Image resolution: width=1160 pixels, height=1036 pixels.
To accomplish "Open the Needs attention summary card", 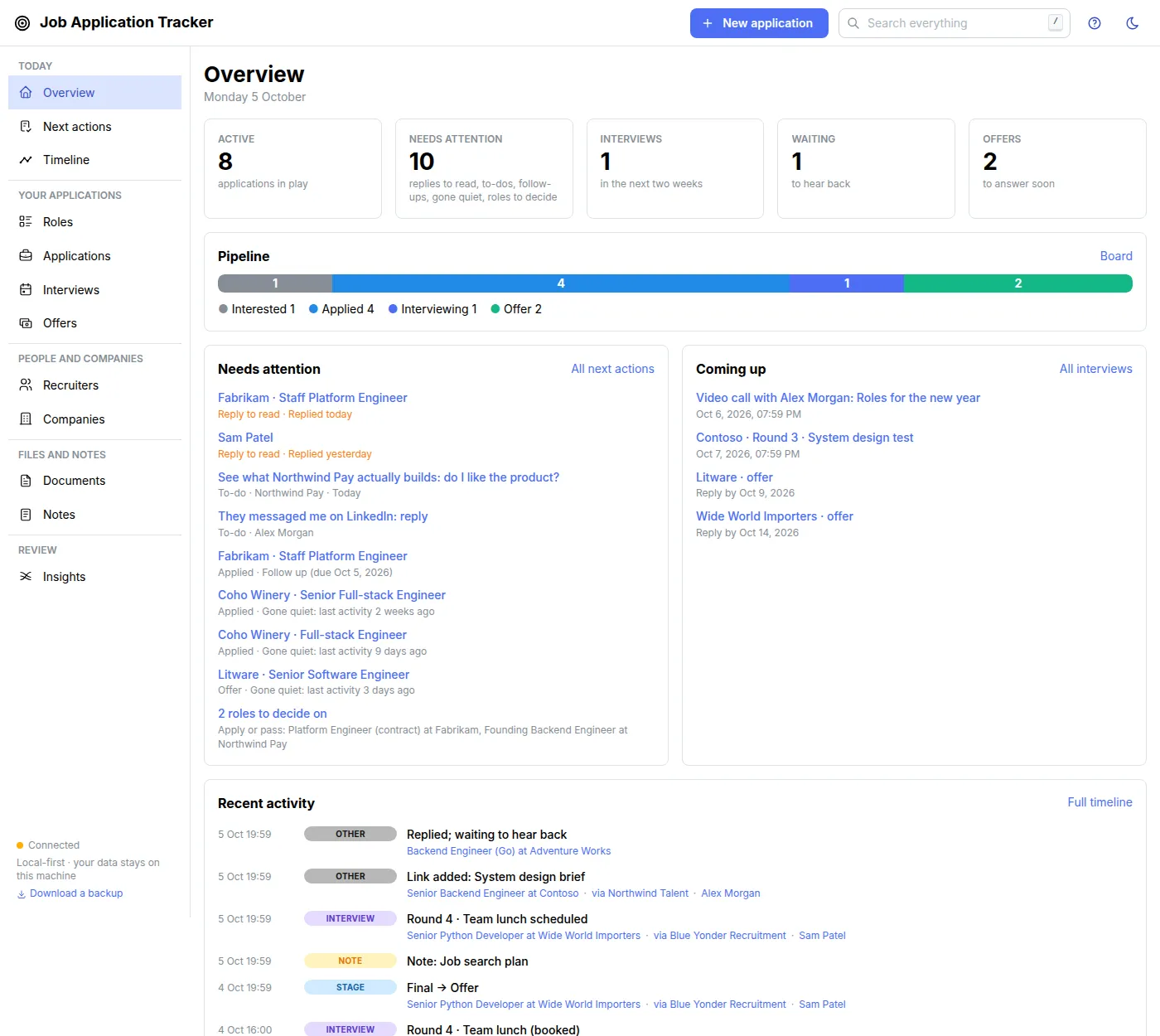I will [x=484, y=169].
